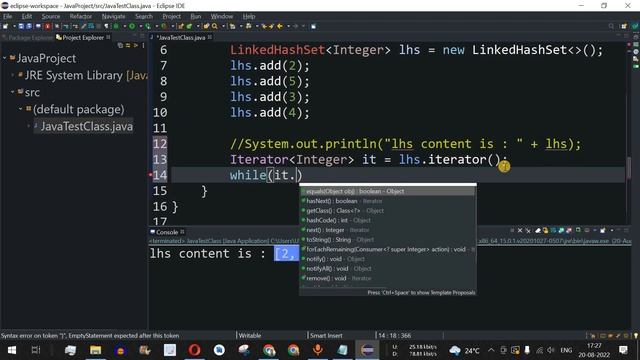Image resolution: width=640 pixels, height=360 pixels.
Task: Select equals(Object obj) proposal
Action: pyautogui.click(x=388, y=191)
